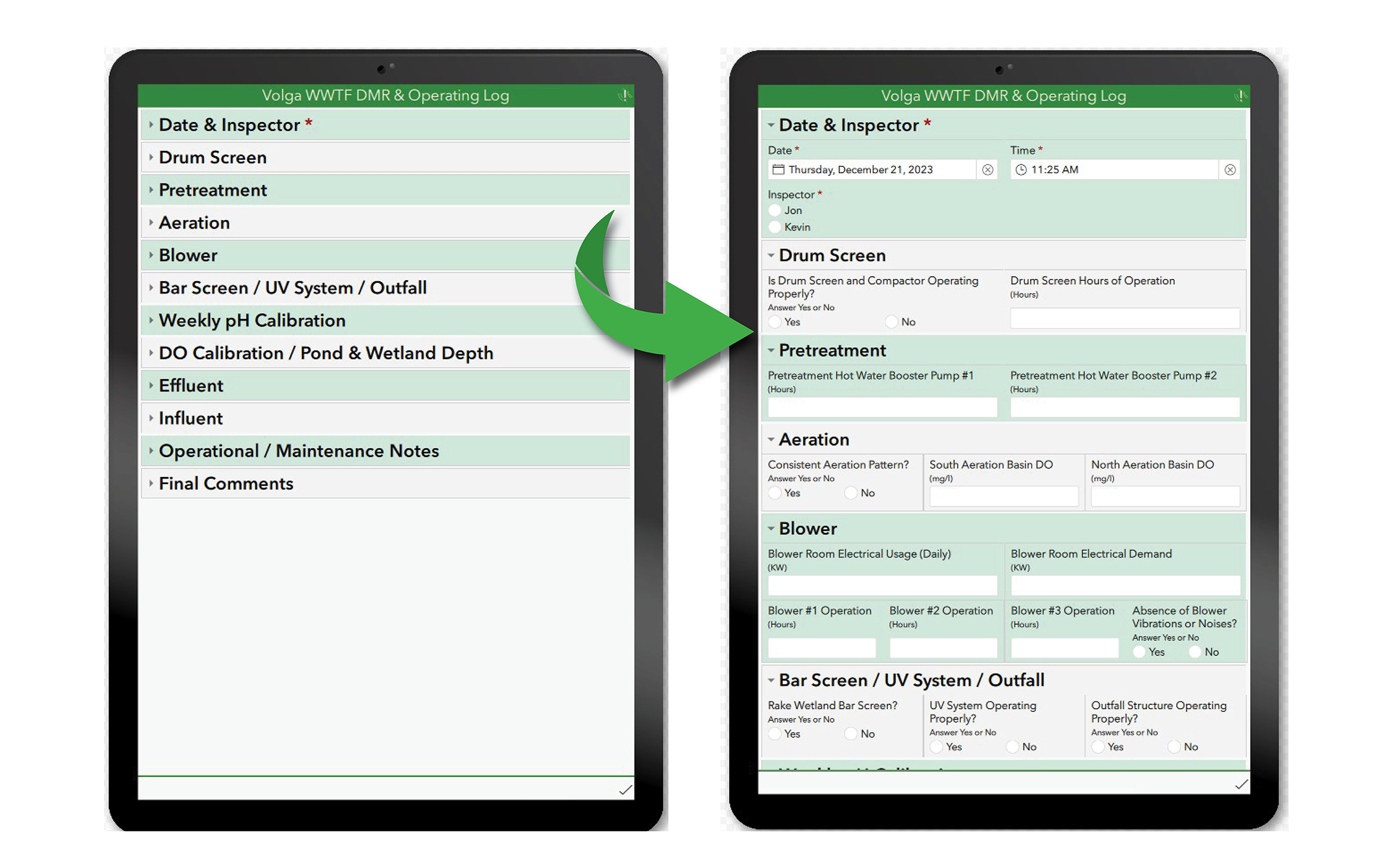Viewport: 1389px width, 868px height.
Task: Select Jon as inspector
Action: (775, 211)
